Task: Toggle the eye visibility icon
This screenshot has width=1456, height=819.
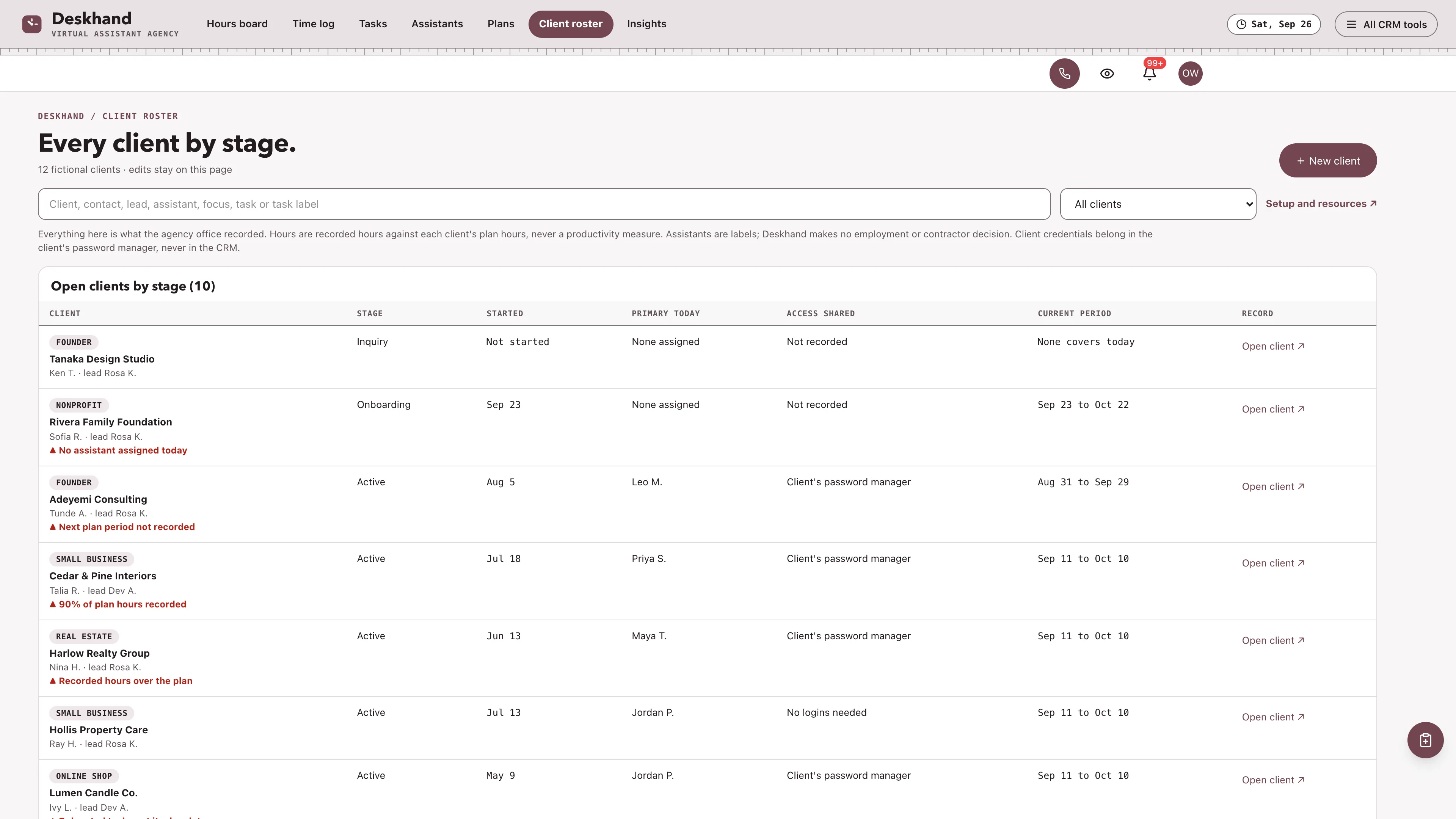Action: [x=1107, y=74]
